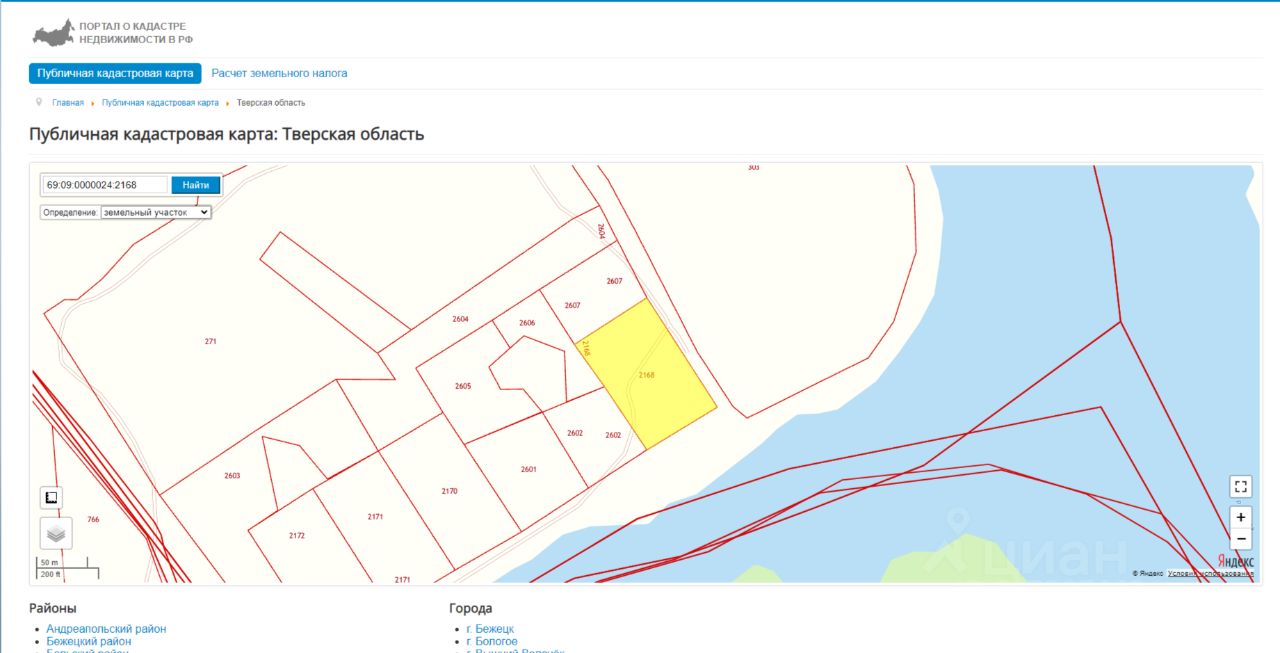Open 'Условия использования' Yandex terms link
1280x653 pixels.
click(1210, 573)
